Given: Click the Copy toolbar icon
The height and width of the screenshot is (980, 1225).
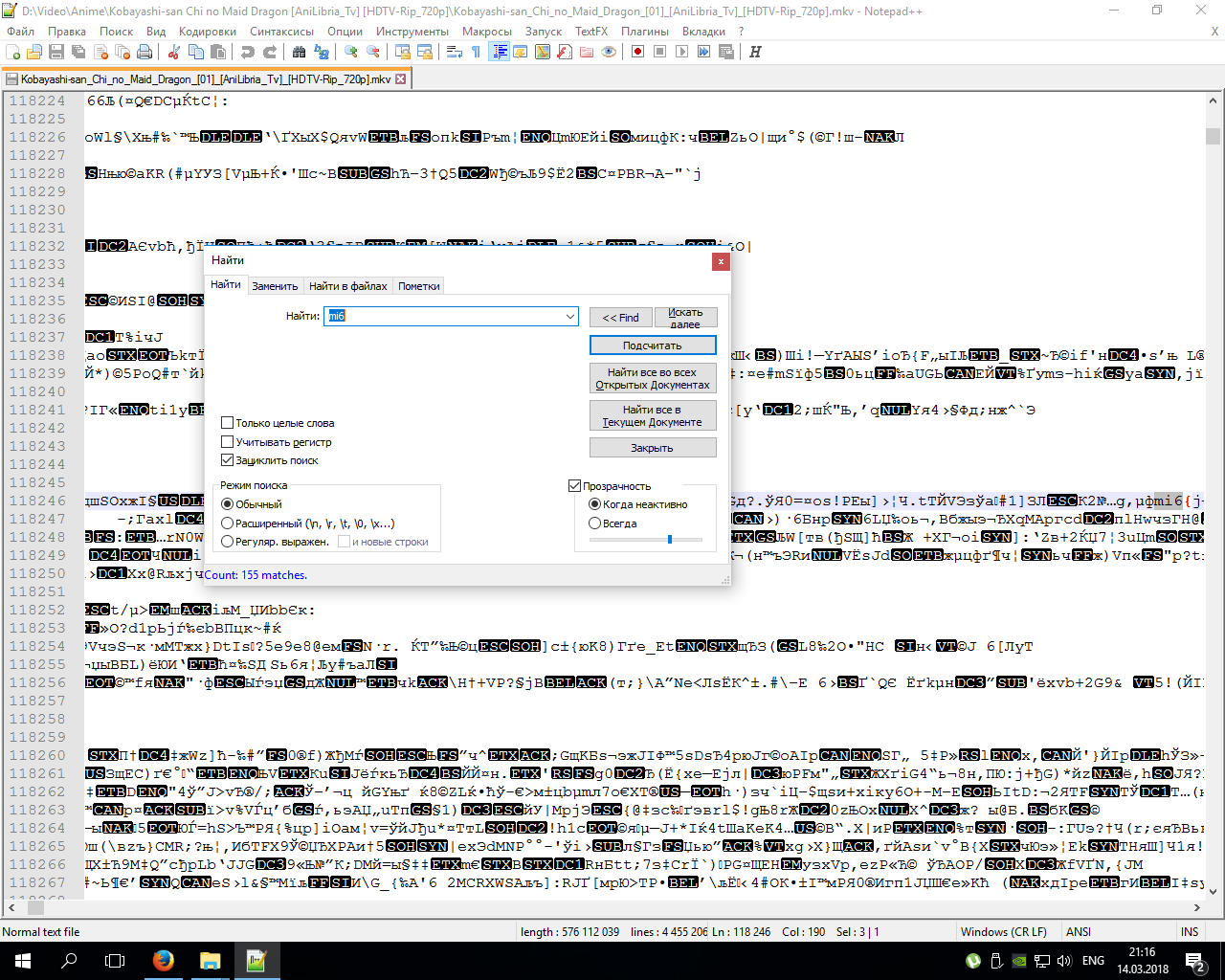Looking at the screenshot, I should 196,52.
